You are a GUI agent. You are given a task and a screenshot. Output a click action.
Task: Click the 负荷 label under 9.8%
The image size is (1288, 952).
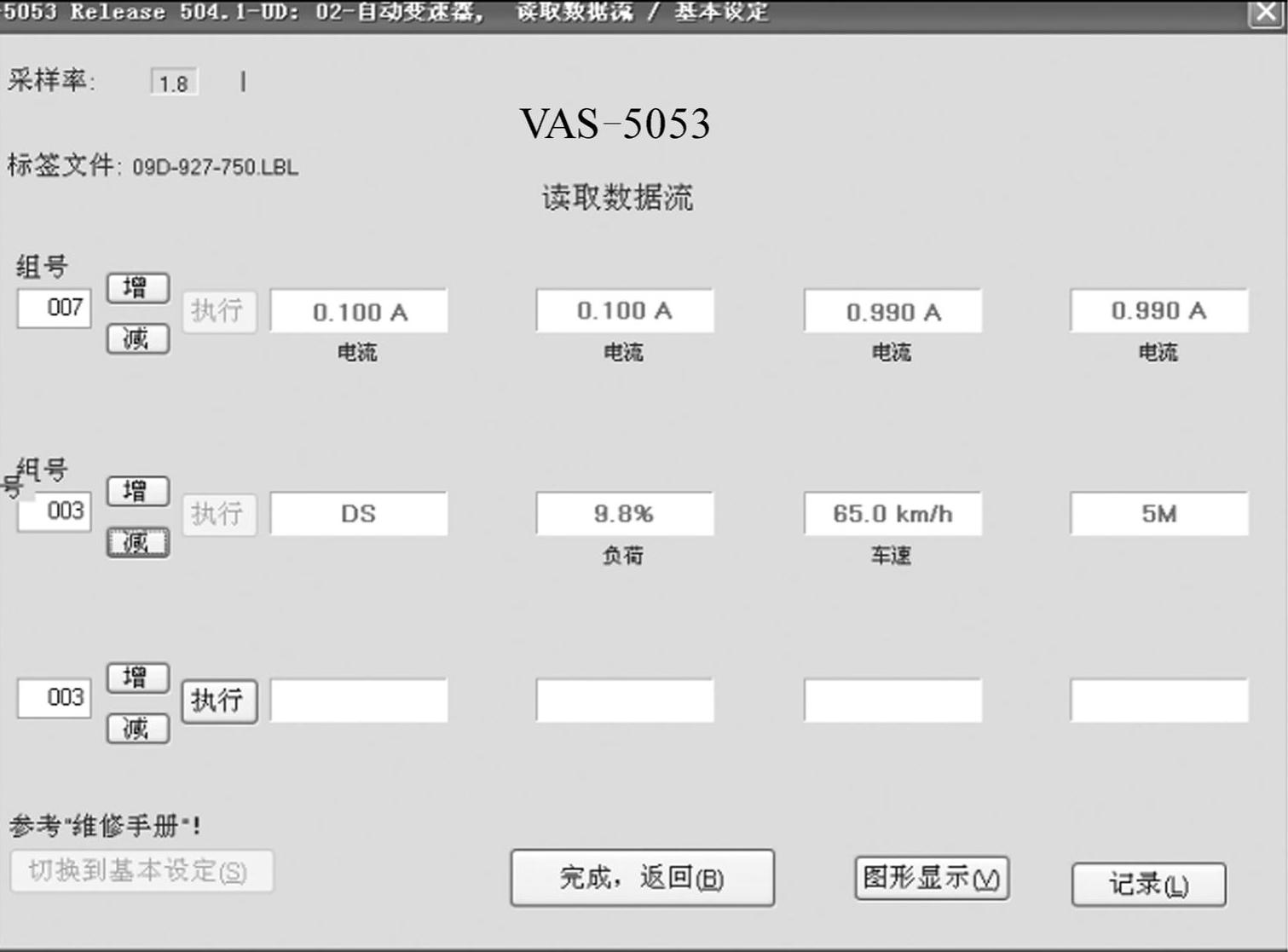(x=623, y=556)
